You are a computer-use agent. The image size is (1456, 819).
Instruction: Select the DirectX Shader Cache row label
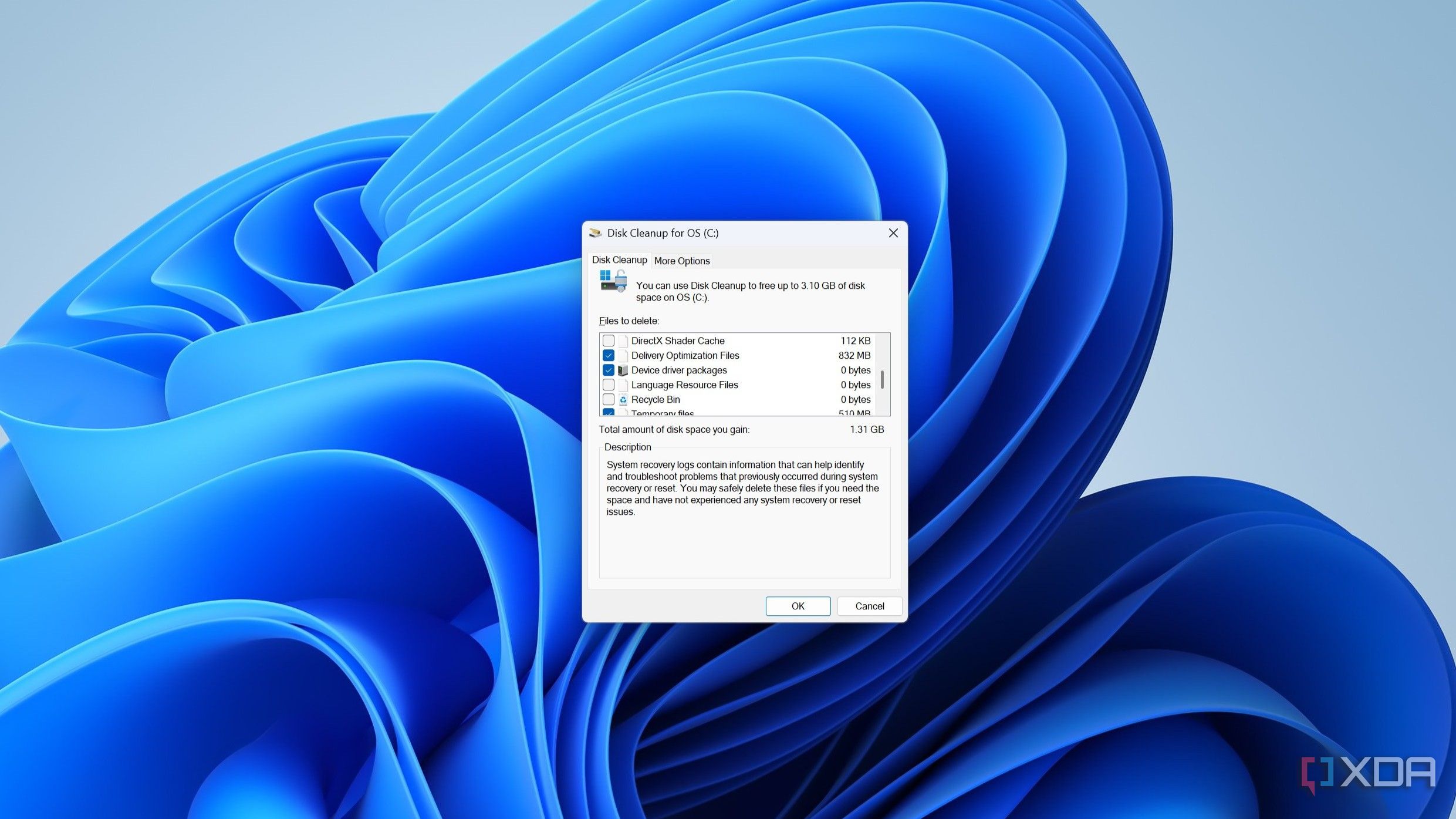click(678, 341)
